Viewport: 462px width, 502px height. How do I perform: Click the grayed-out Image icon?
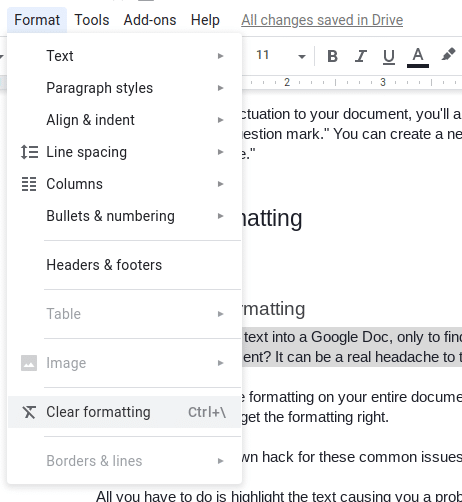pyautogui.click(x=29, y=363)
